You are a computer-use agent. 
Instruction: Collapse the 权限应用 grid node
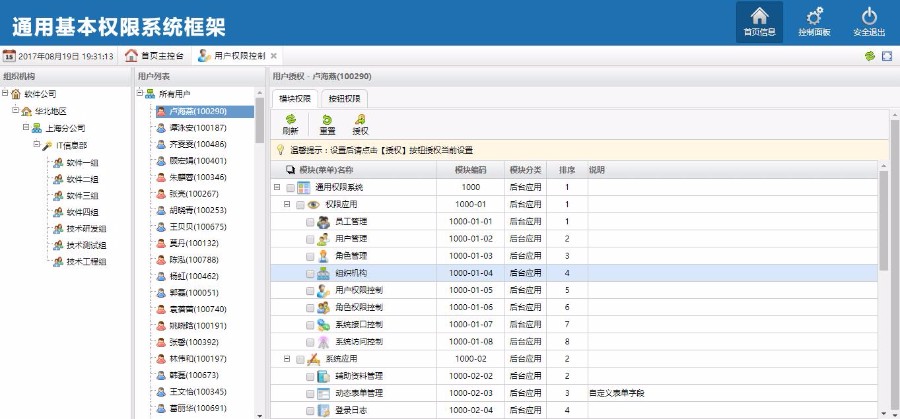pyautogui.click(x=287, y=204)
